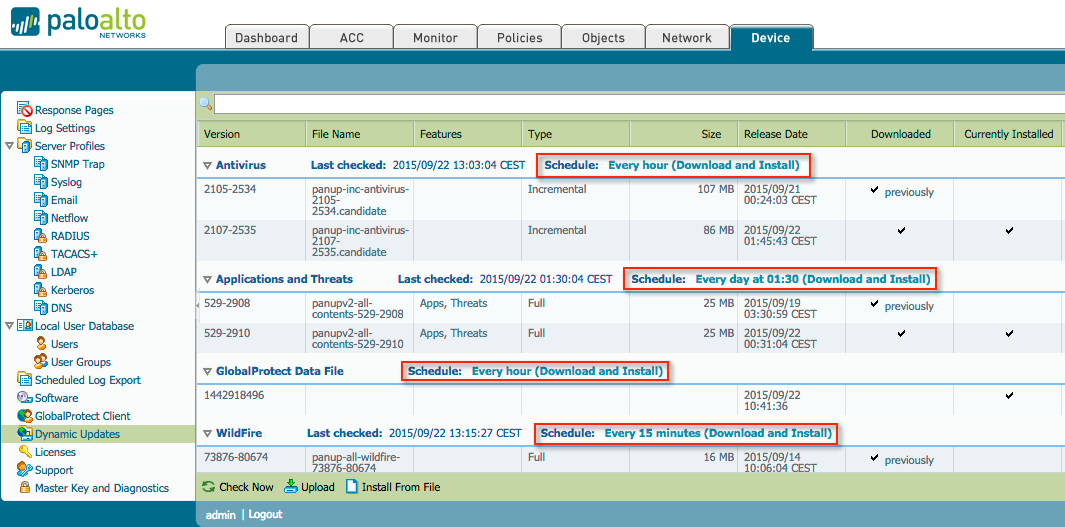1065x527 pixels.
Task: Click the LDAP icon
Action: pyautogui.click(x=40, y=272)
